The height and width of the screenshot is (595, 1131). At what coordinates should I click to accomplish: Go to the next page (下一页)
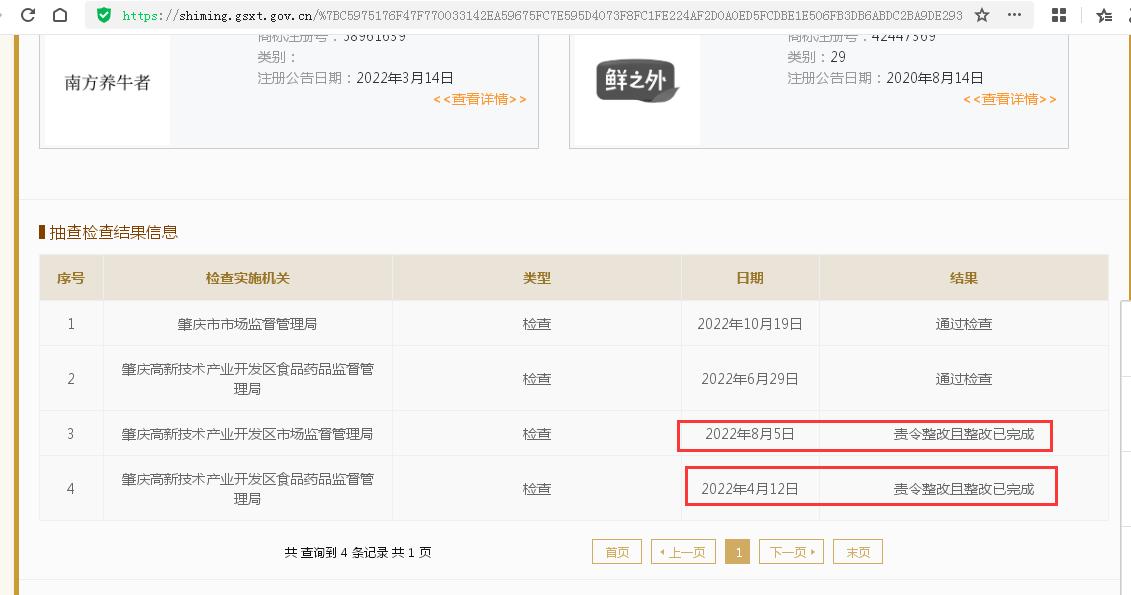coord(791,552)
